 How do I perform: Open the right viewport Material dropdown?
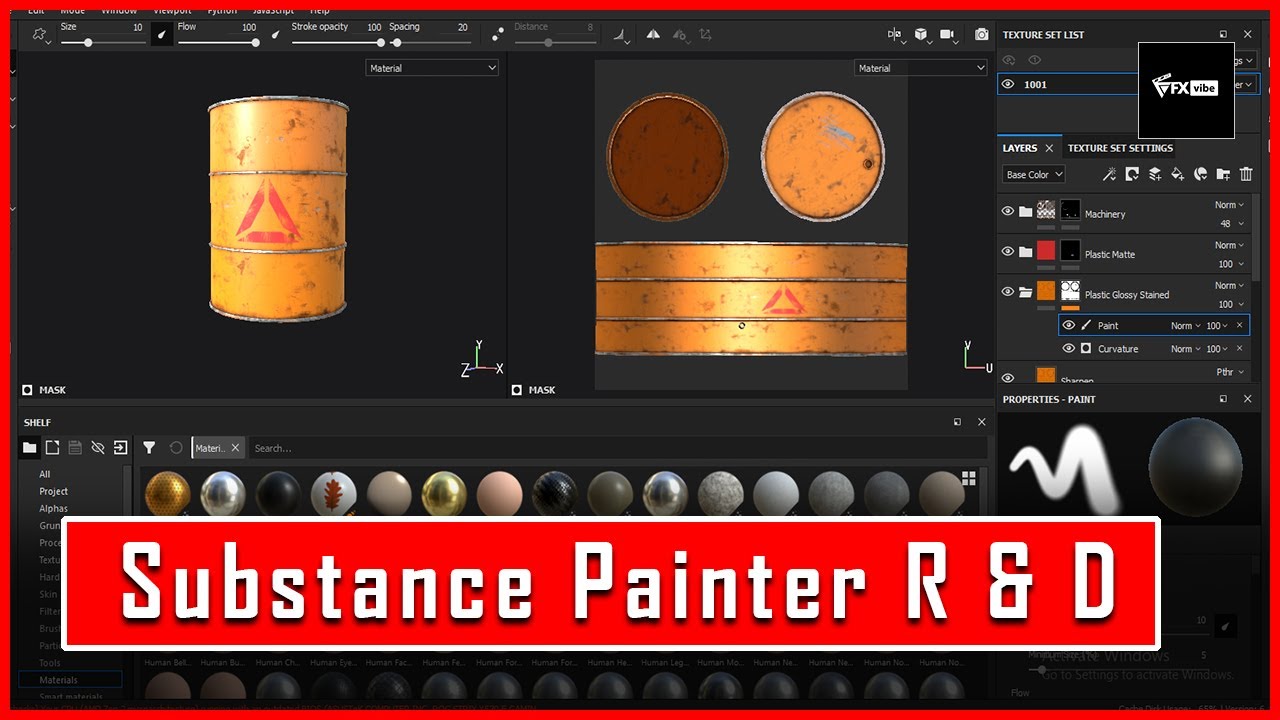(921, 68)
